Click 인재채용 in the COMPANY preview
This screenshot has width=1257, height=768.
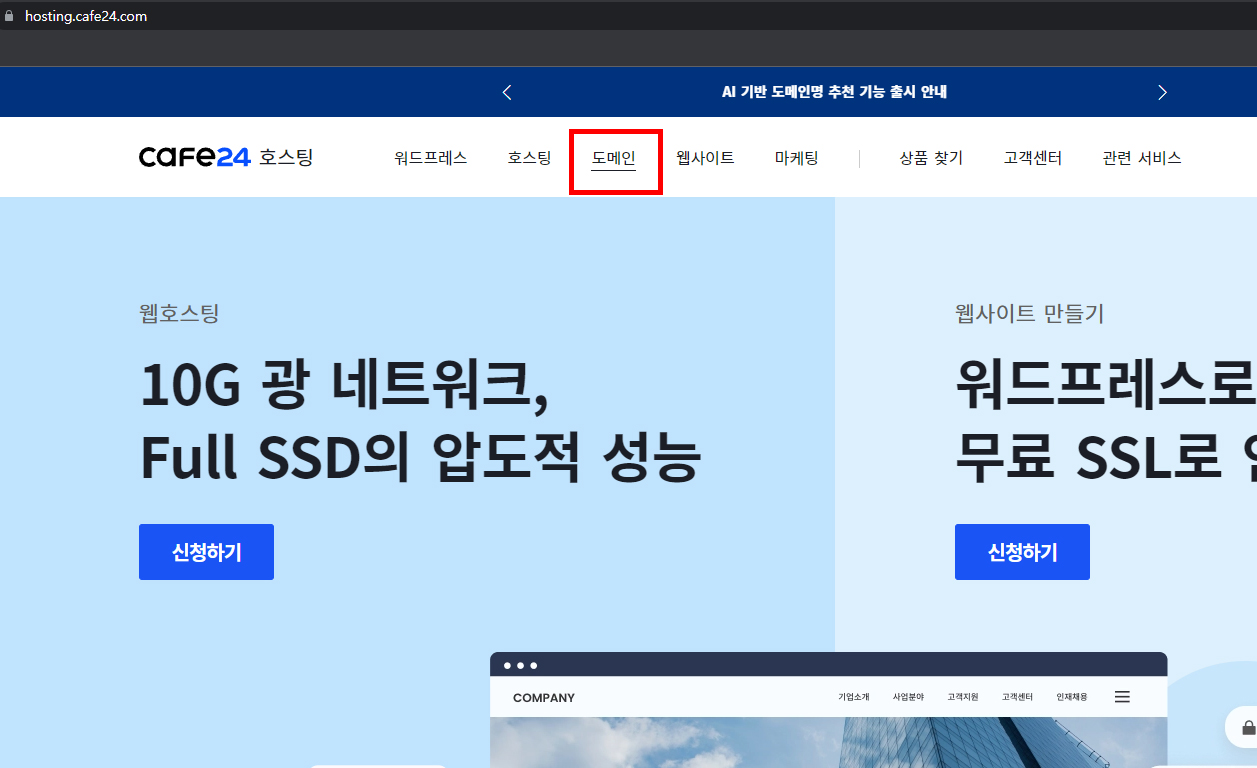1072,697
